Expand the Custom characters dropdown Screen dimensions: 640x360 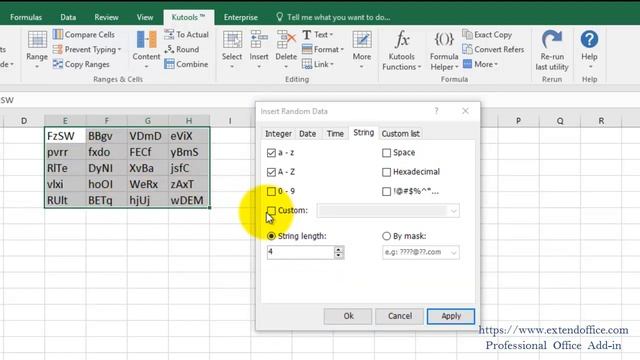tap(453, 211)
